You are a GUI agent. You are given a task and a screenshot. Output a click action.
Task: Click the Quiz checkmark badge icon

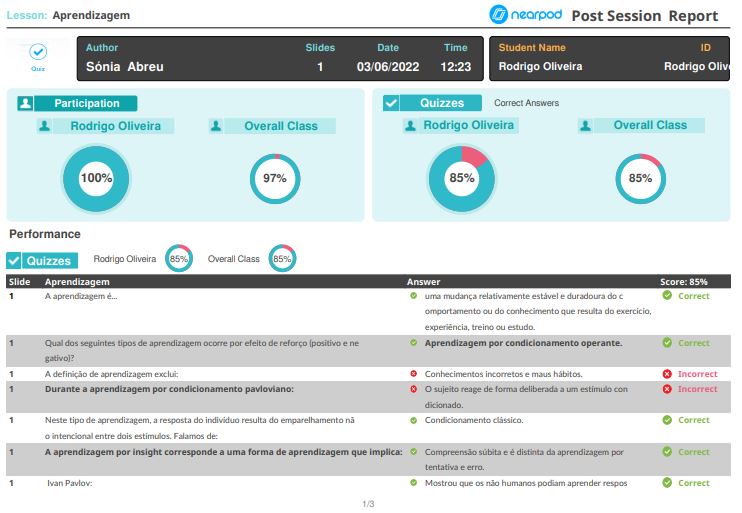(x=38, y=51)
